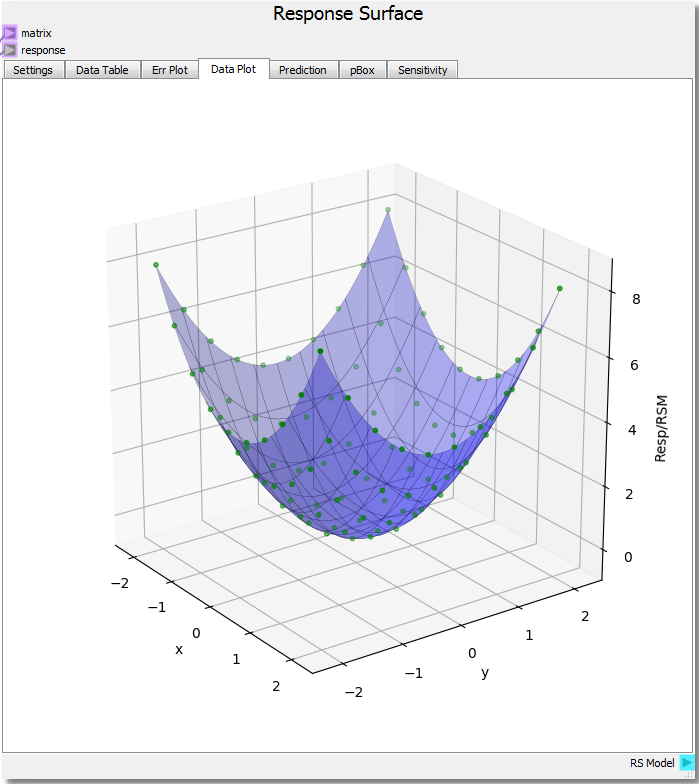This screenshot has height=784, width=699.
Task: Go to the Prediction tab
Action: pos(302,70)
